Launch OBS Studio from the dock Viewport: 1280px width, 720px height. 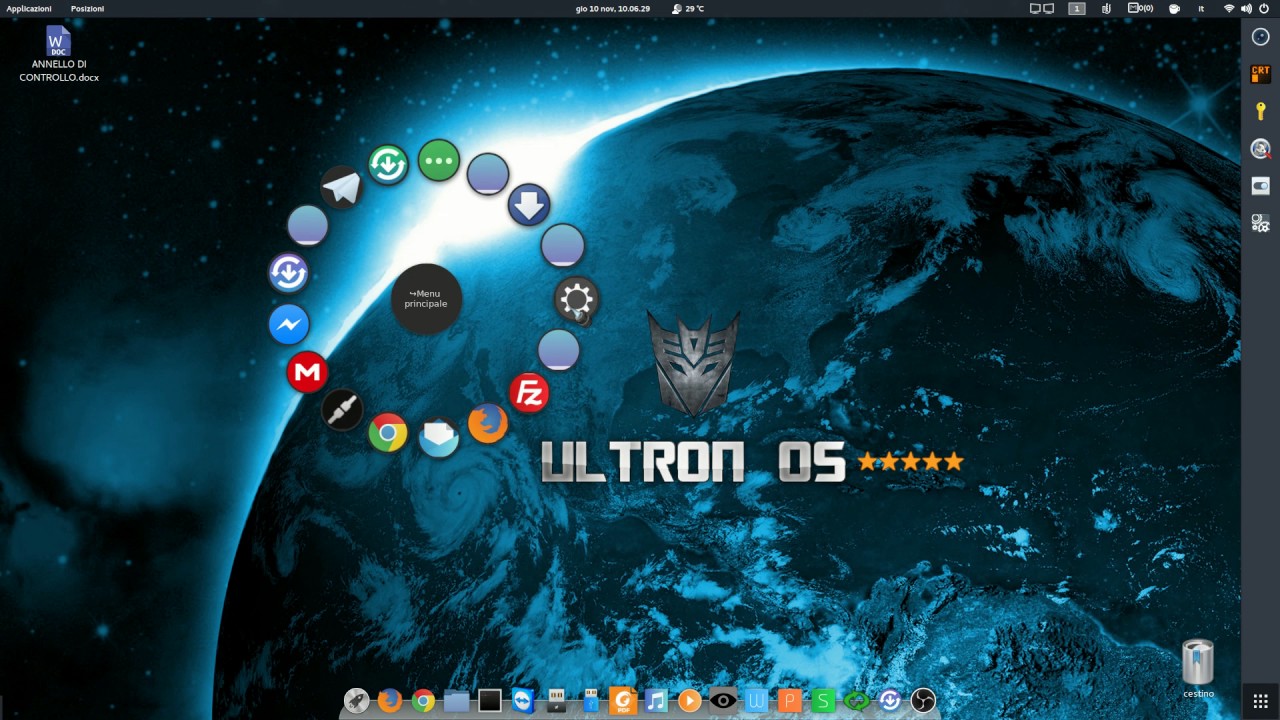point(923,701)
